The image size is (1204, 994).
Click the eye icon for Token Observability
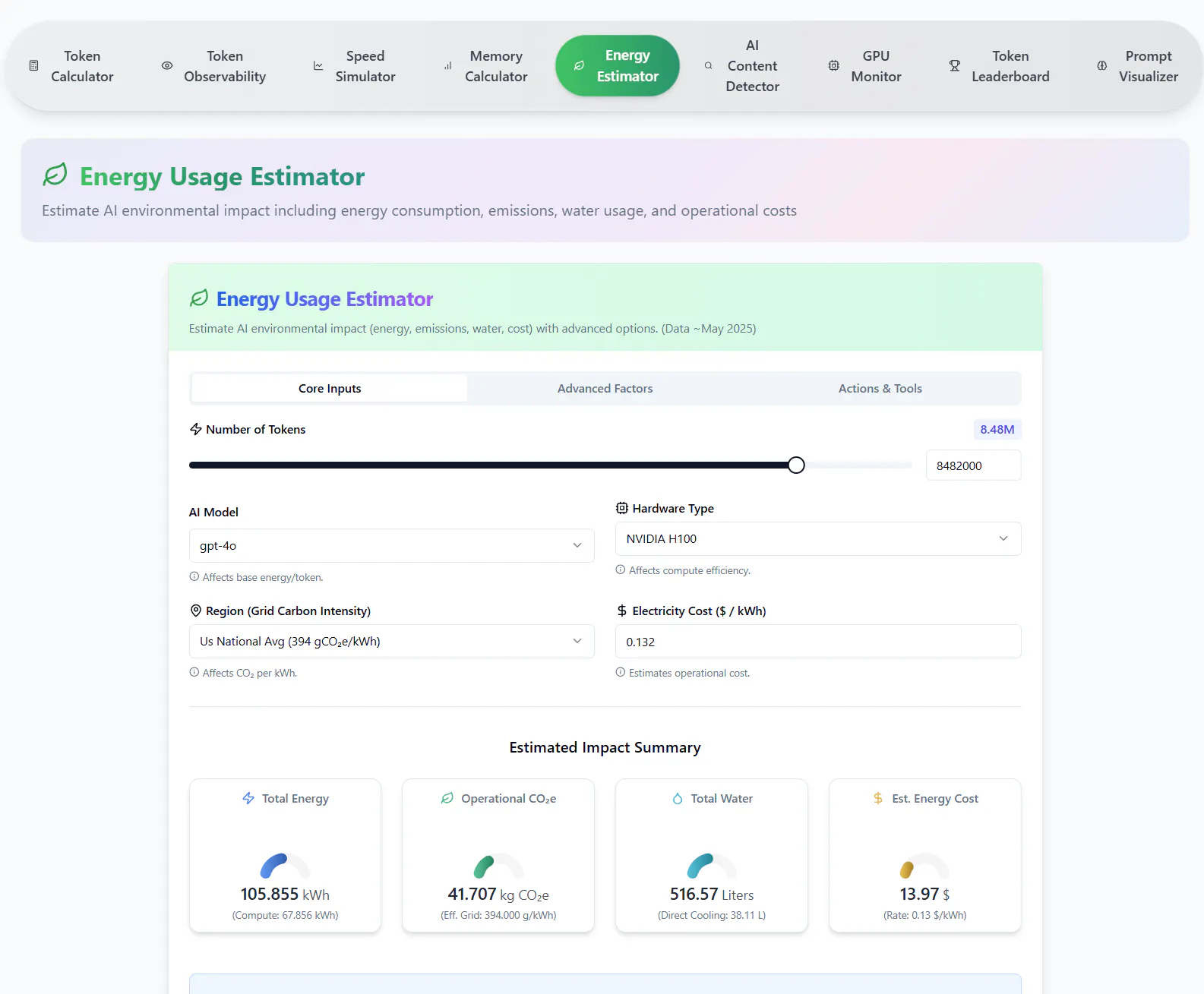167,66
